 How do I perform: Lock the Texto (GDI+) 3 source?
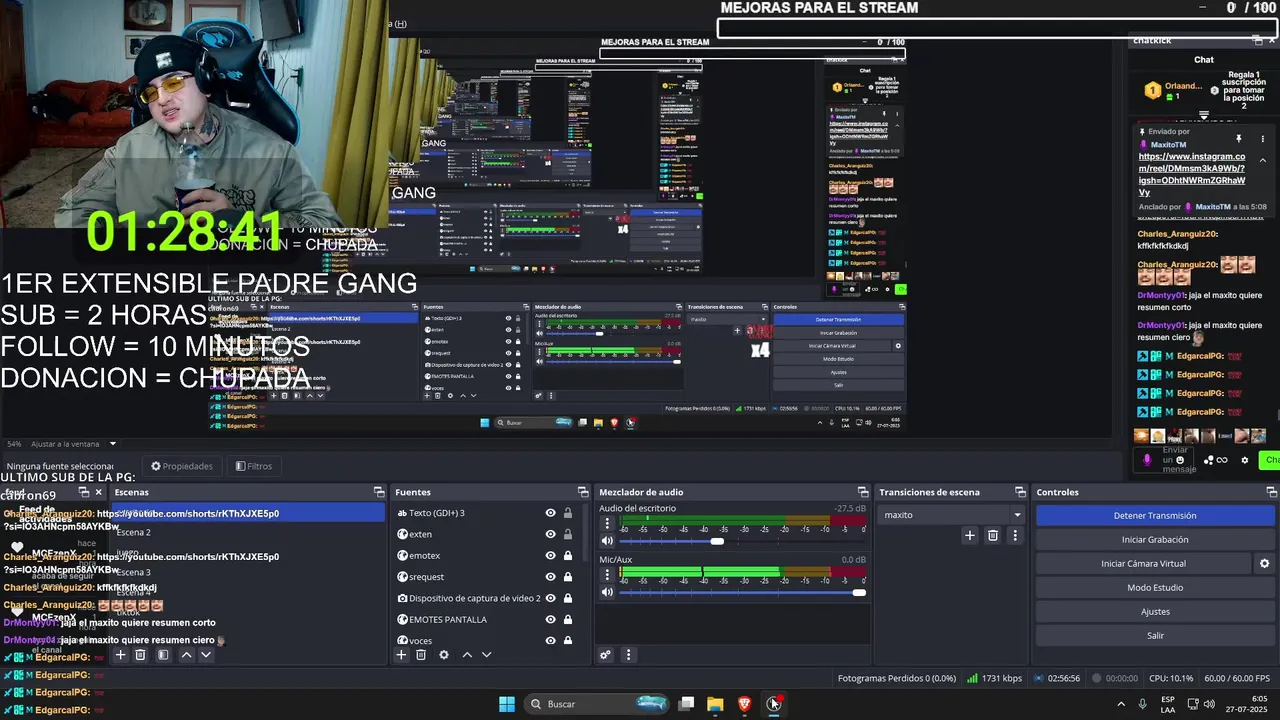[568, 513]
